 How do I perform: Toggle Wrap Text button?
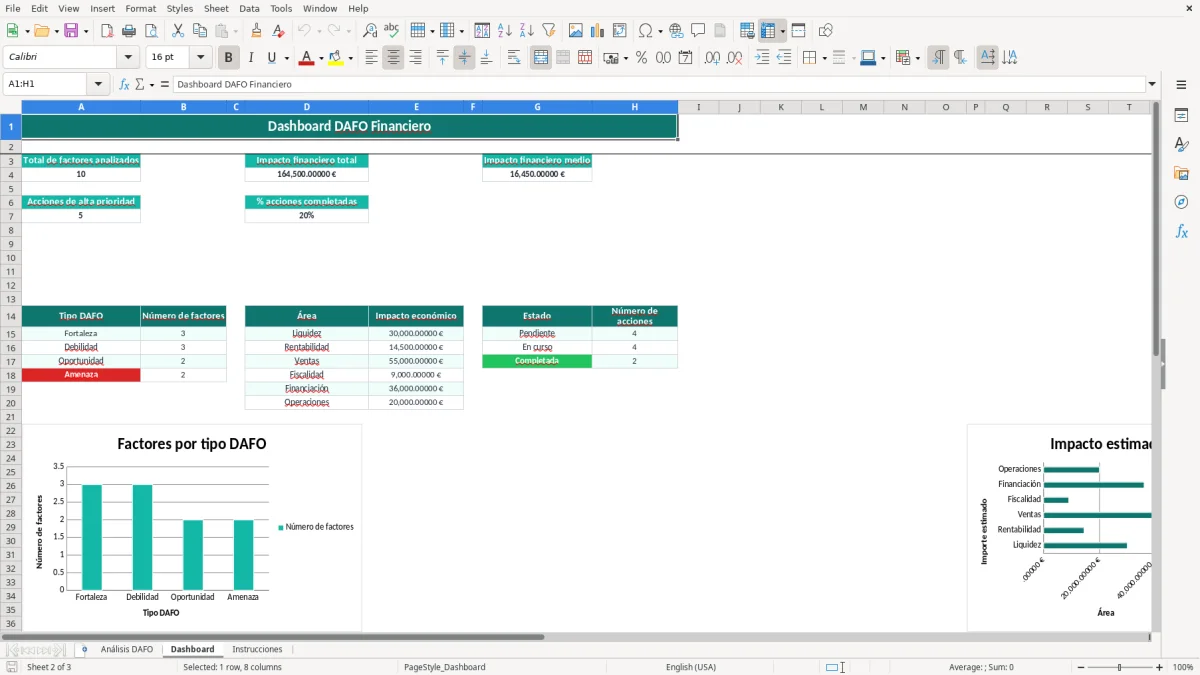coord(513,58)
